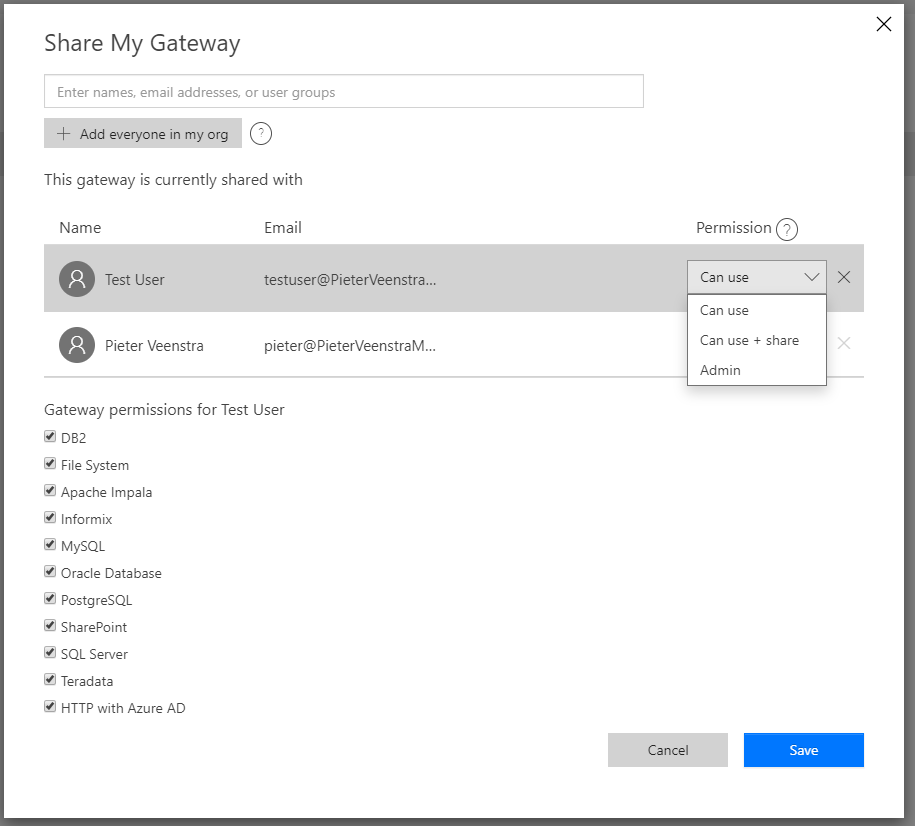Viewport: 915px width, 826px height.
Task: Select the Test User name text
Action: tap(134, 280)
